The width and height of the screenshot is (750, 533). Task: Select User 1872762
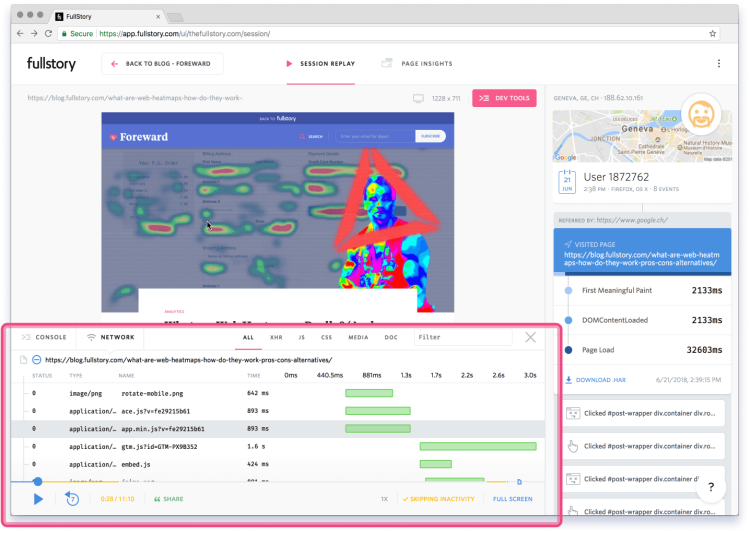pos(616,177)
